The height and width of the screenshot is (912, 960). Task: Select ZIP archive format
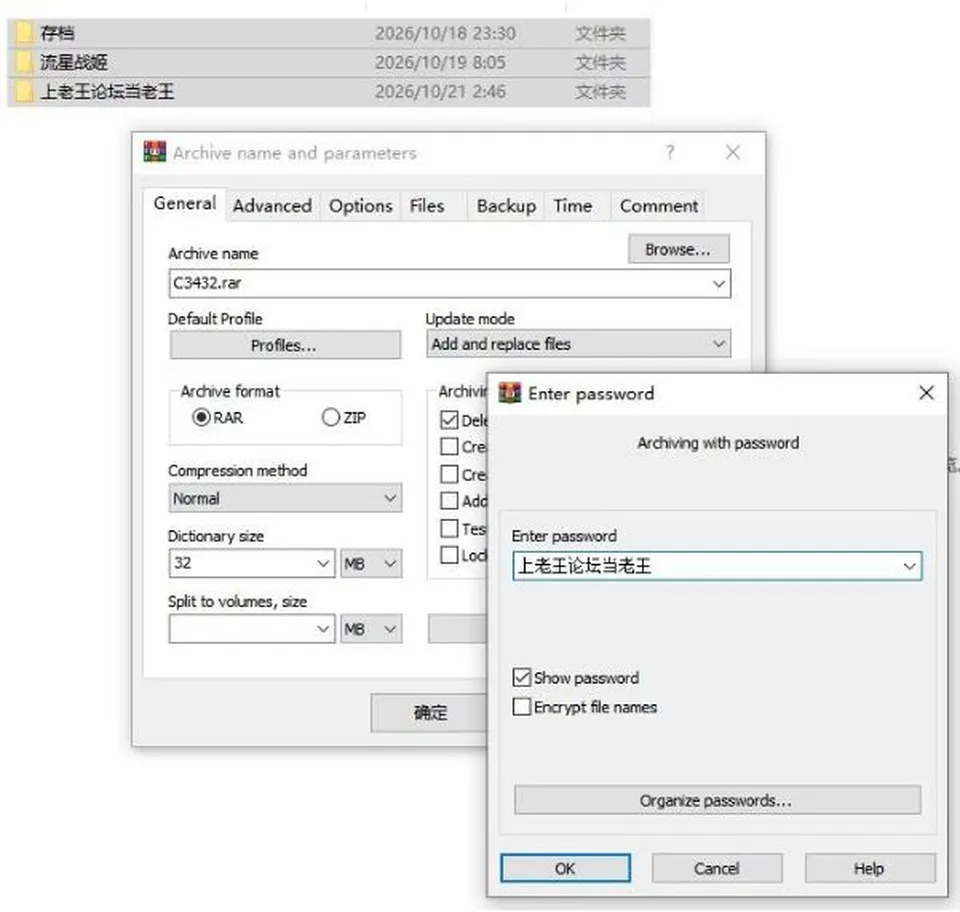331,417
